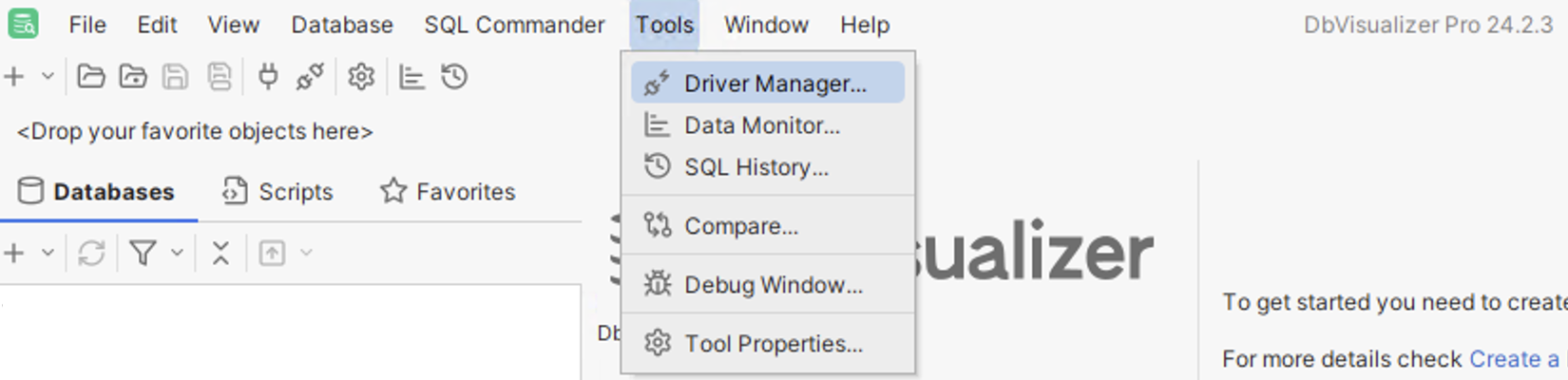Click the collapse all tree icon
This screenshot has height=380, width=1568.
[x=220, y=253]
